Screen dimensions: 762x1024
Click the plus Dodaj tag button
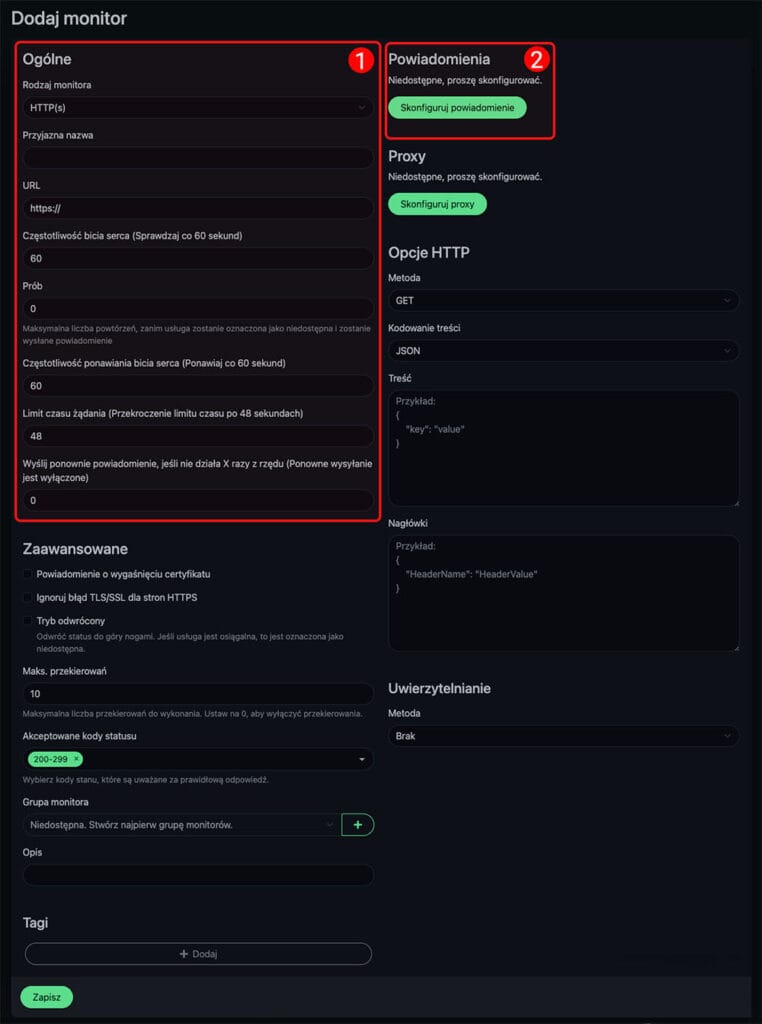click(x=198, y=954)
